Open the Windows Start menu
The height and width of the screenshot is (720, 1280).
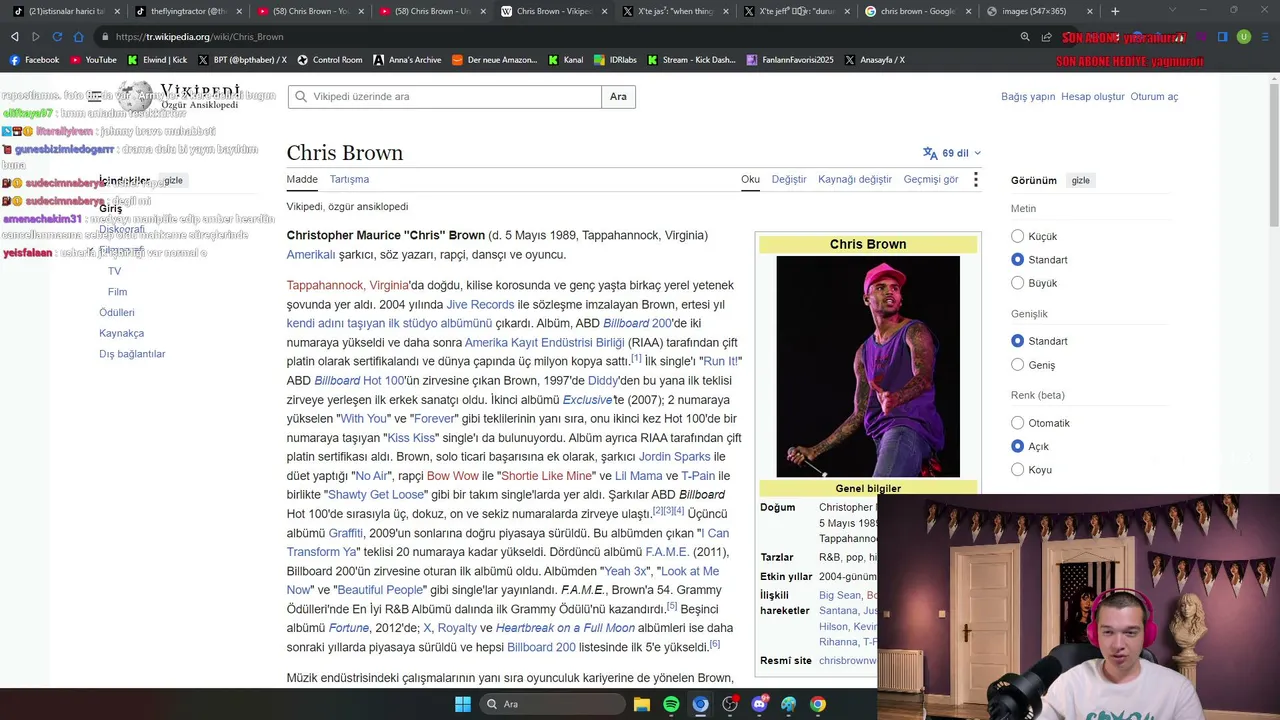coord(463,704)
